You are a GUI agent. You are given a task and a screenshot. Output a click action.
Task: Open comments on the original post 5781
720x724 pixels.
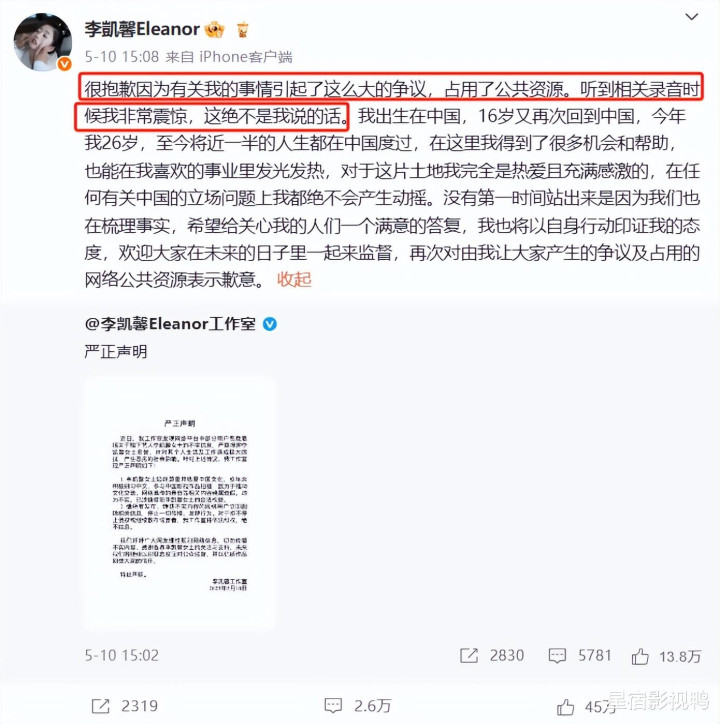[x=580, y=655]
